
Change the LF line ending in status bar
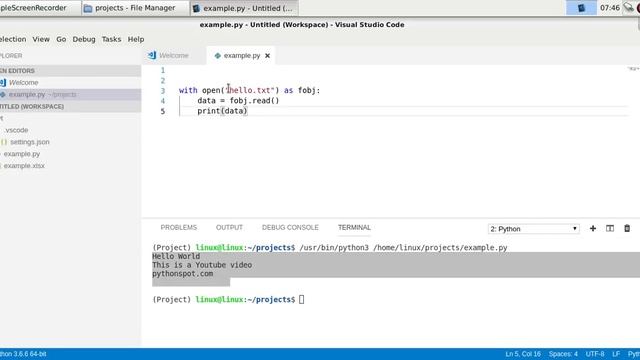(616, 354)
